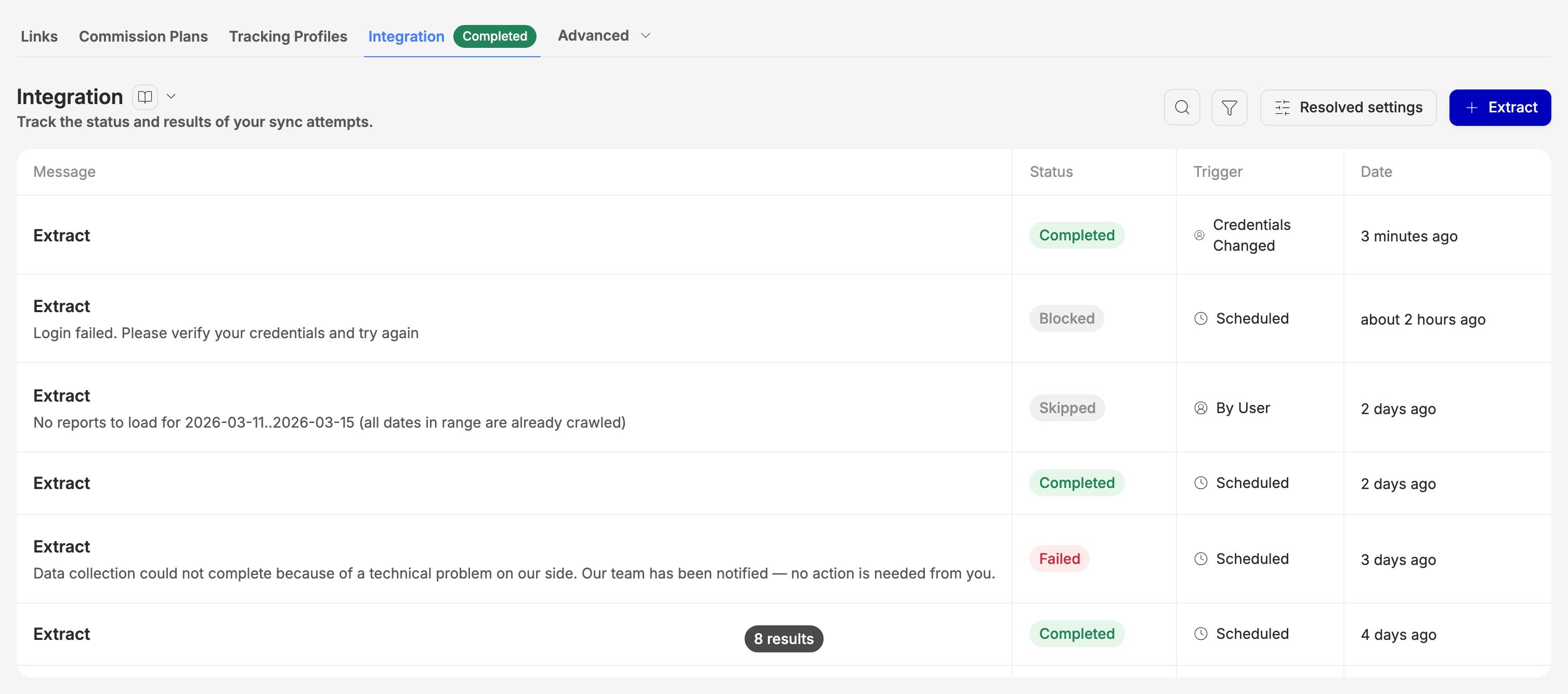Click the sliders icon in Resolved settings

[x=1283, y=107]
